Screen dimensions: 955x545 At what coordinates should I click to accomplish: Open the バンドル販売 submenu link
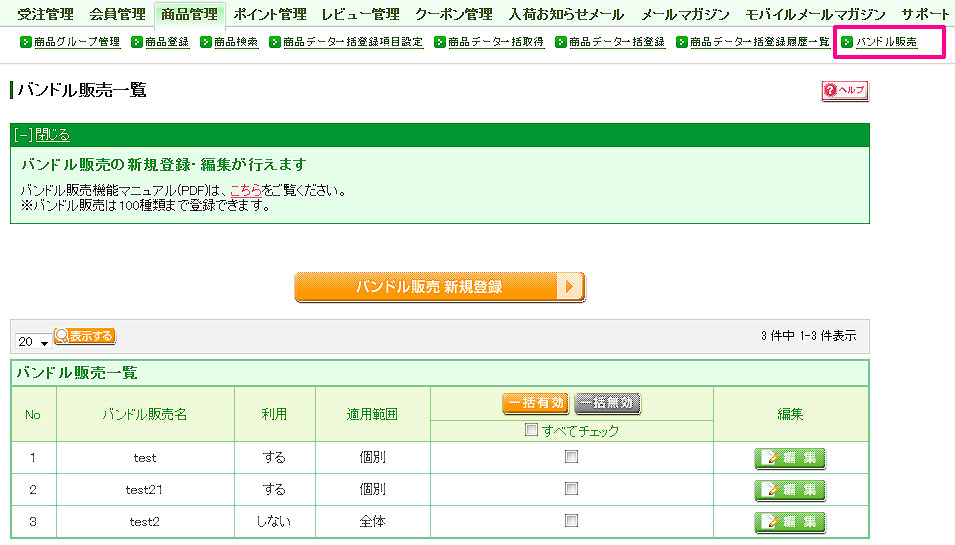887,42
